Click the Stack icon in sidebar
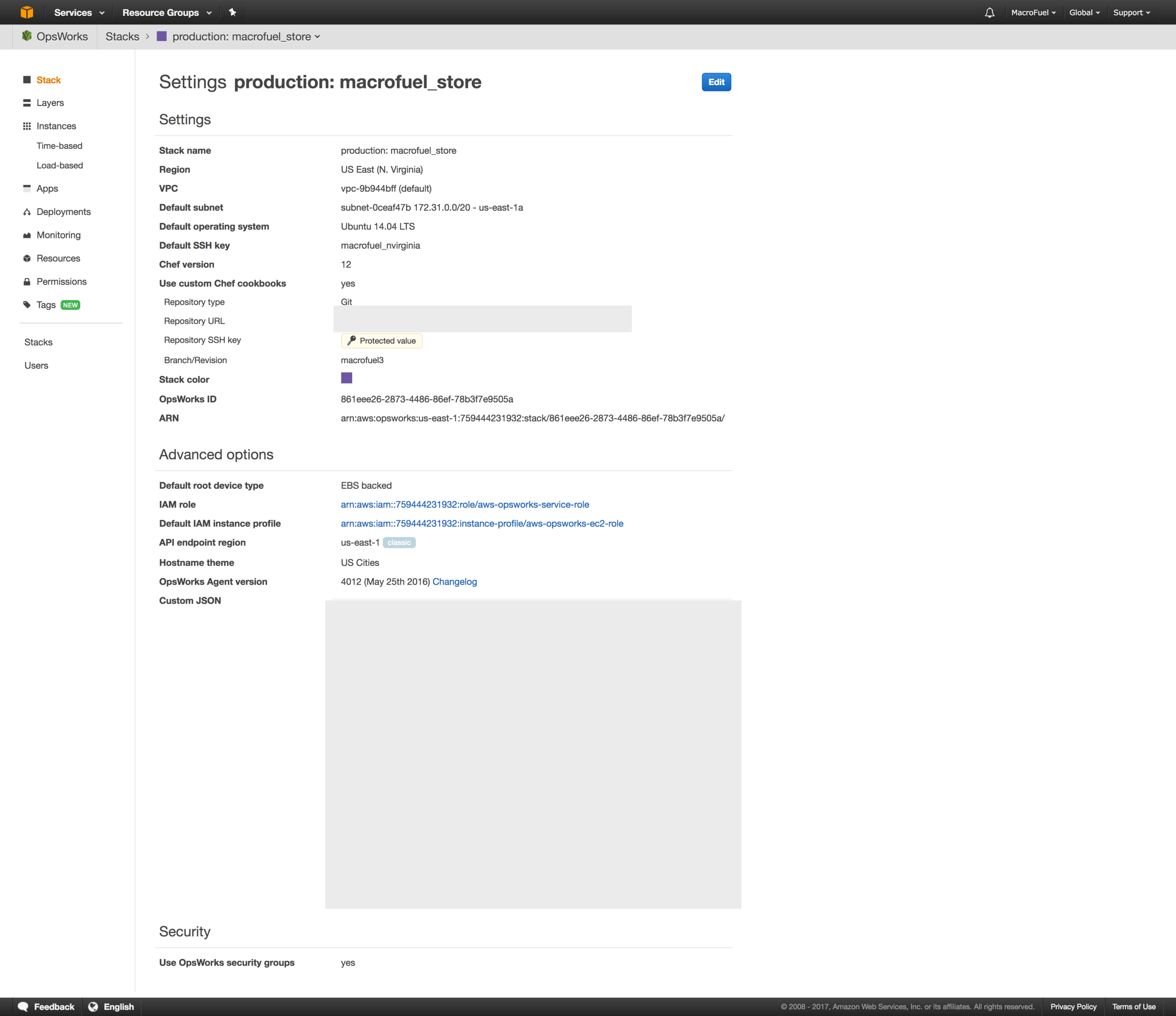Screen dimensions: 1176x1016 tap(27, 79)
